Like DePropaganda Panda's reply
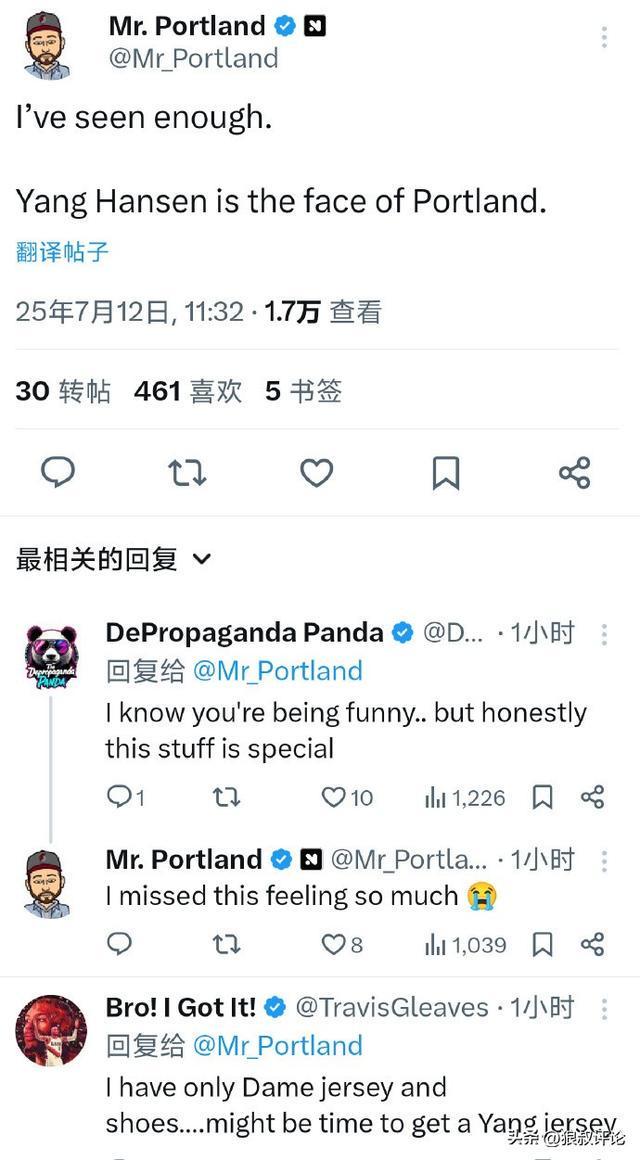Screen dimensions: 640x1160 334,797
